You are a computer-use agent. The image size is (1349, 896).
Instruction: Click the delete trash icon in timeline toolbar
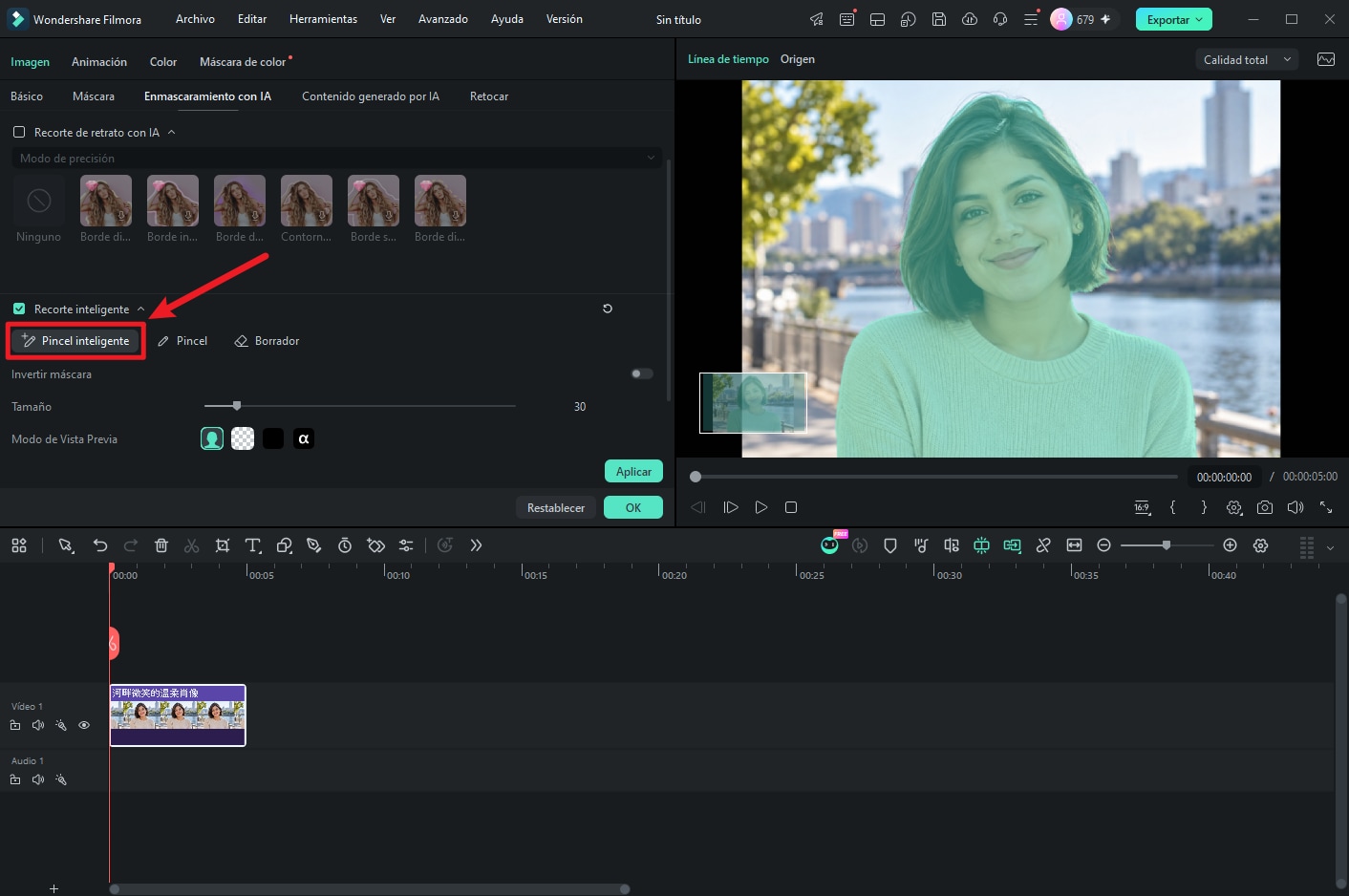tap(161, 545)
